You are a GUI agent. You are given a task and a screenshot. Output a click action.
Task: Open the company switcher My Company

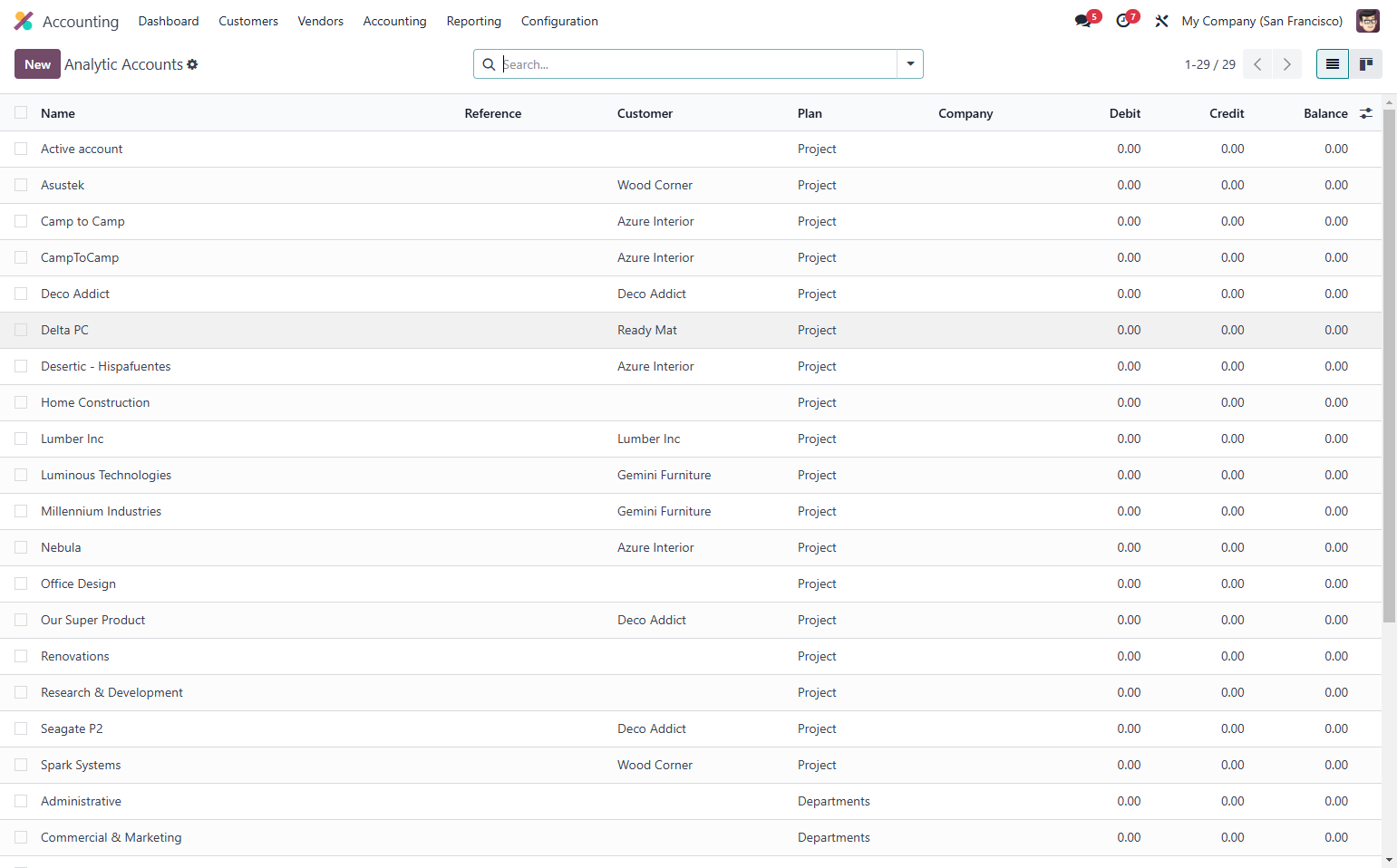1262,21
